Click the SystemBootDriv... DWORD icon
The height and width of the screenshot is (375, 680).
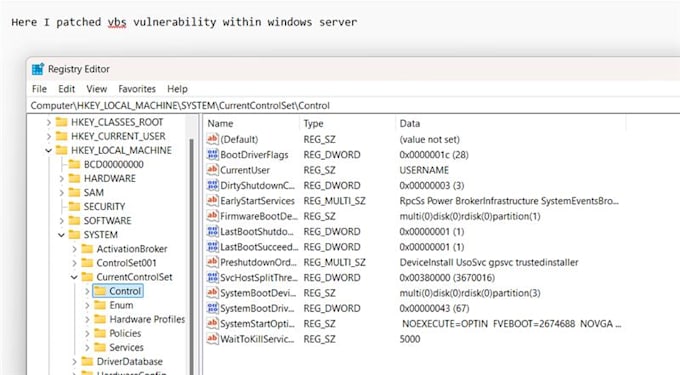pyautogui.click(x=212, y=308)
